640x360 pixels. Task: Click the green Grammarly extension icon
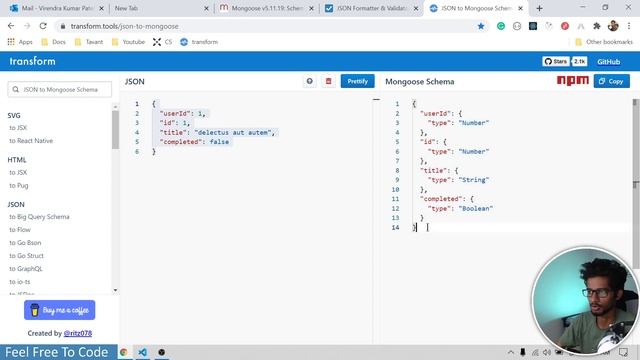(x=501, y=26)
